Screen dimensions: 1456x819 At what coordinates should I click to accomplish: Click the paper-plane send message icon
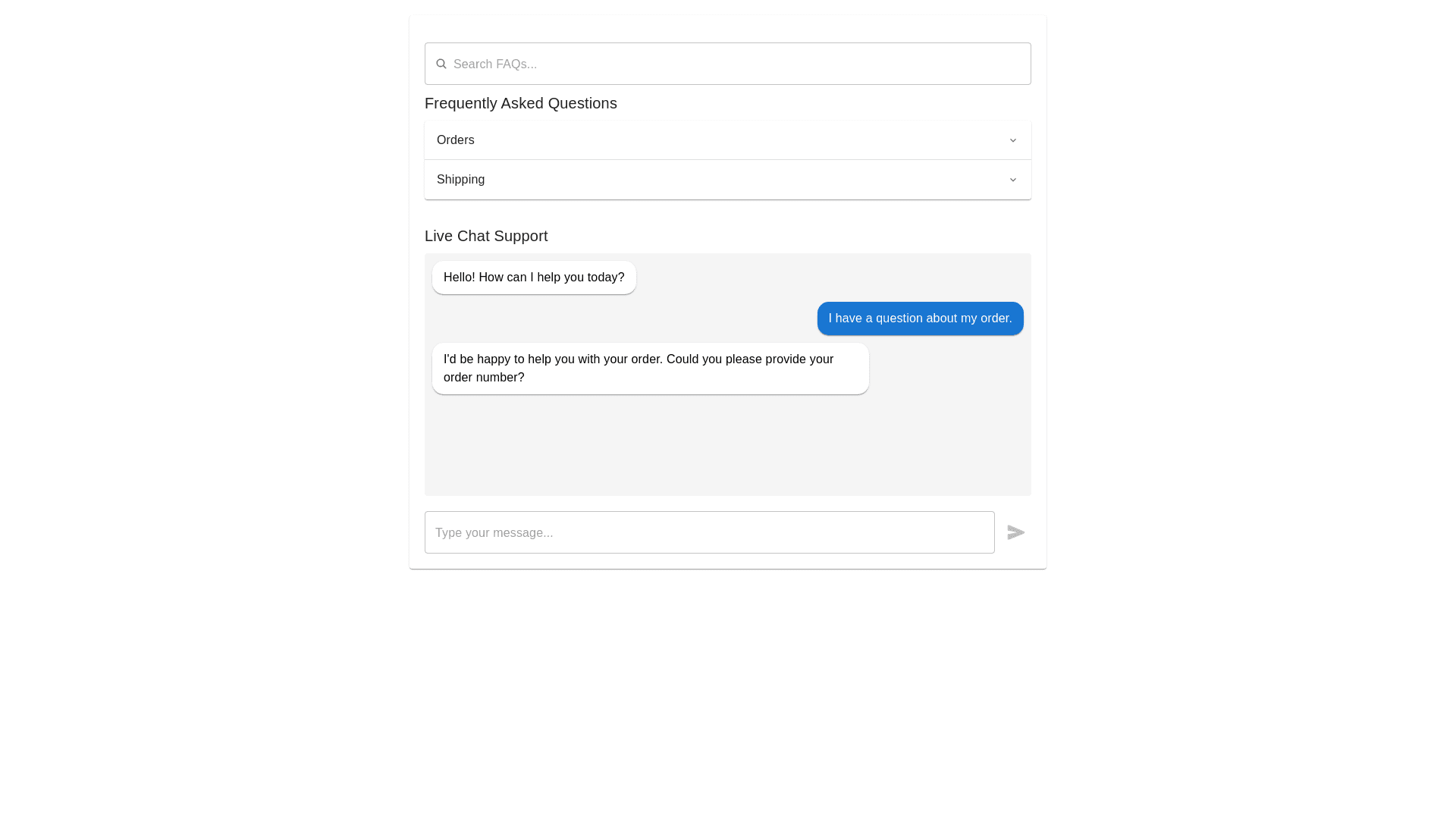click(1015, 532)
